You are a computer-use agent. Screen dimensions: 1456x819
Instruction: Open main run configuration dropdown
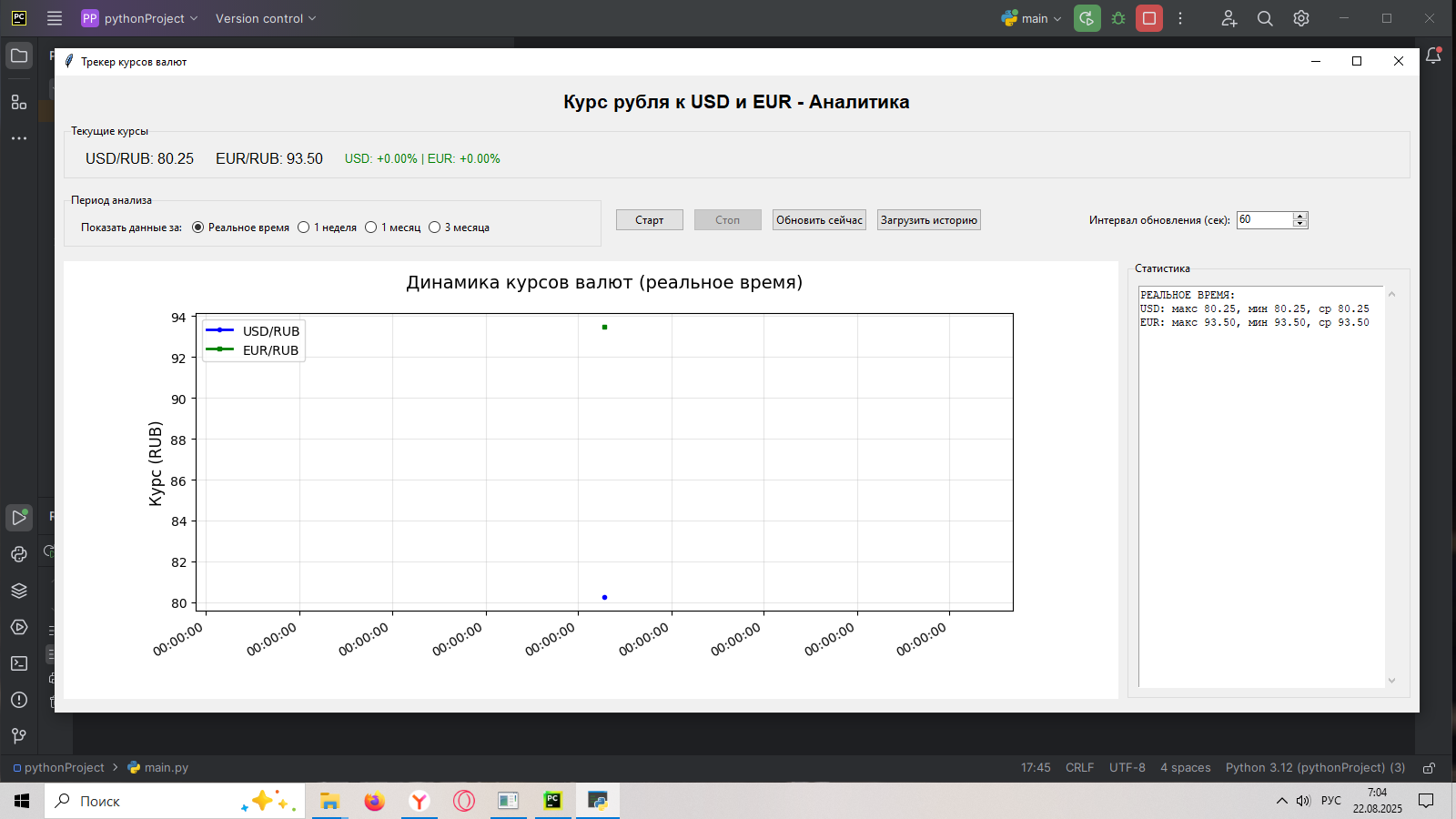1031,18
